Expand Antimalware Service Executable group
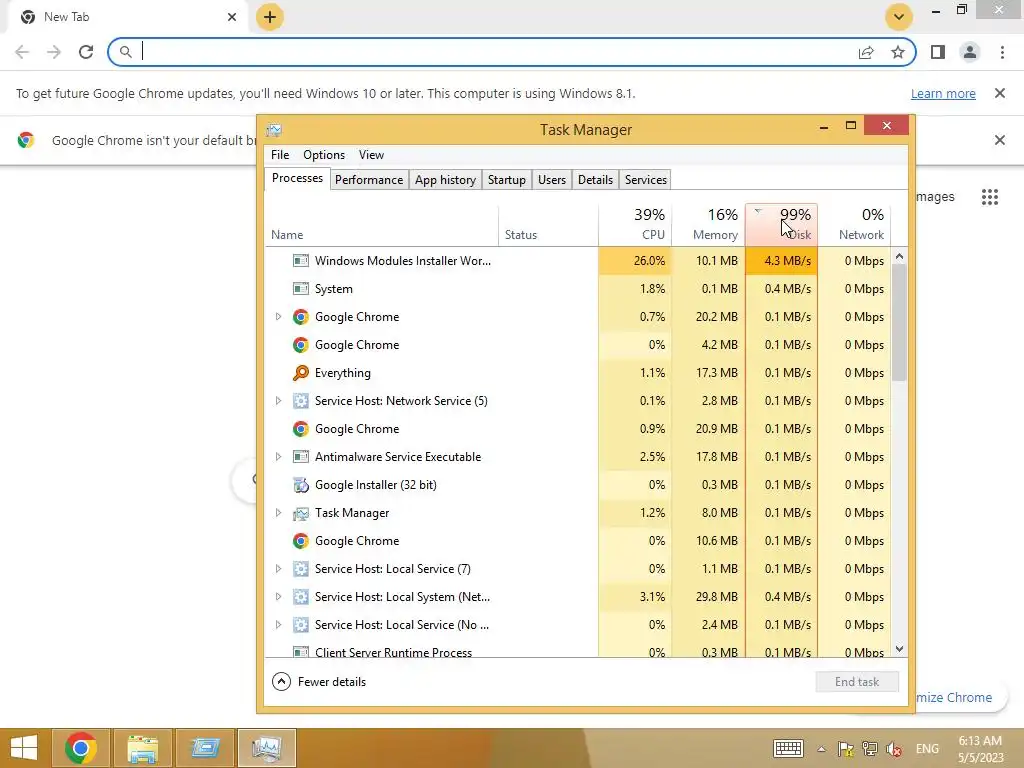Viewport: 1024px width, 768px height. pyautogui.click(x=278, y=456)
